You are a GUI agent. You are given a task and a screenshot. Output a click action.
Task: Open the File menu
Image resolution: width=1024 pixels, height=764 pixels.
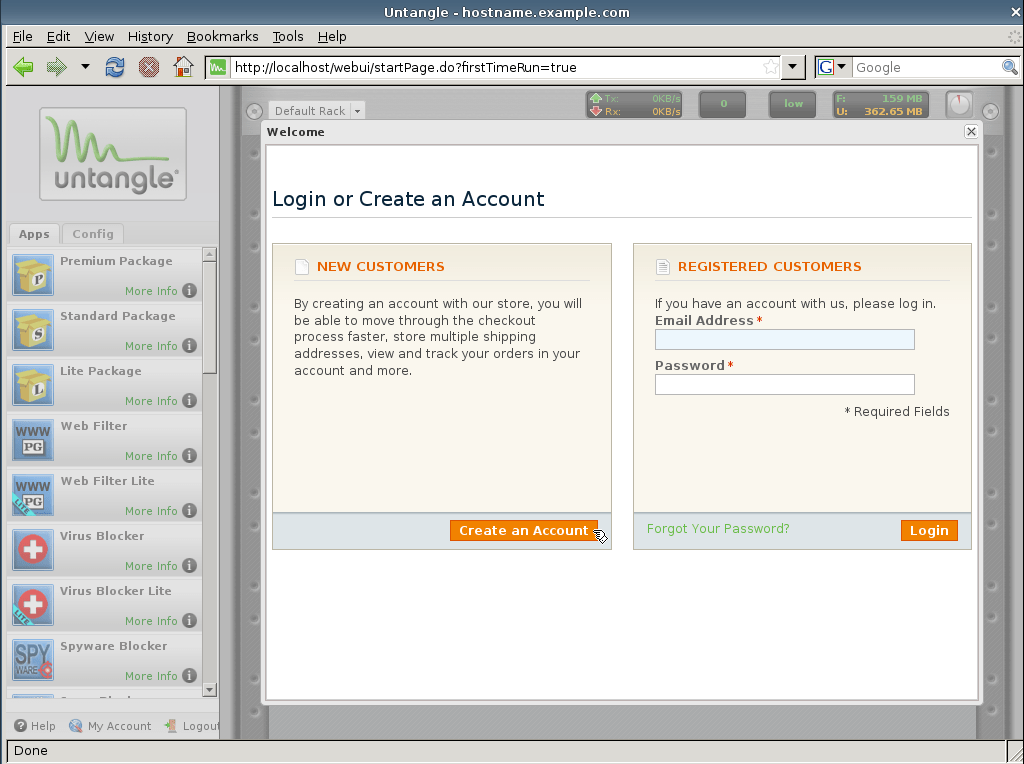tap(22, 37)
